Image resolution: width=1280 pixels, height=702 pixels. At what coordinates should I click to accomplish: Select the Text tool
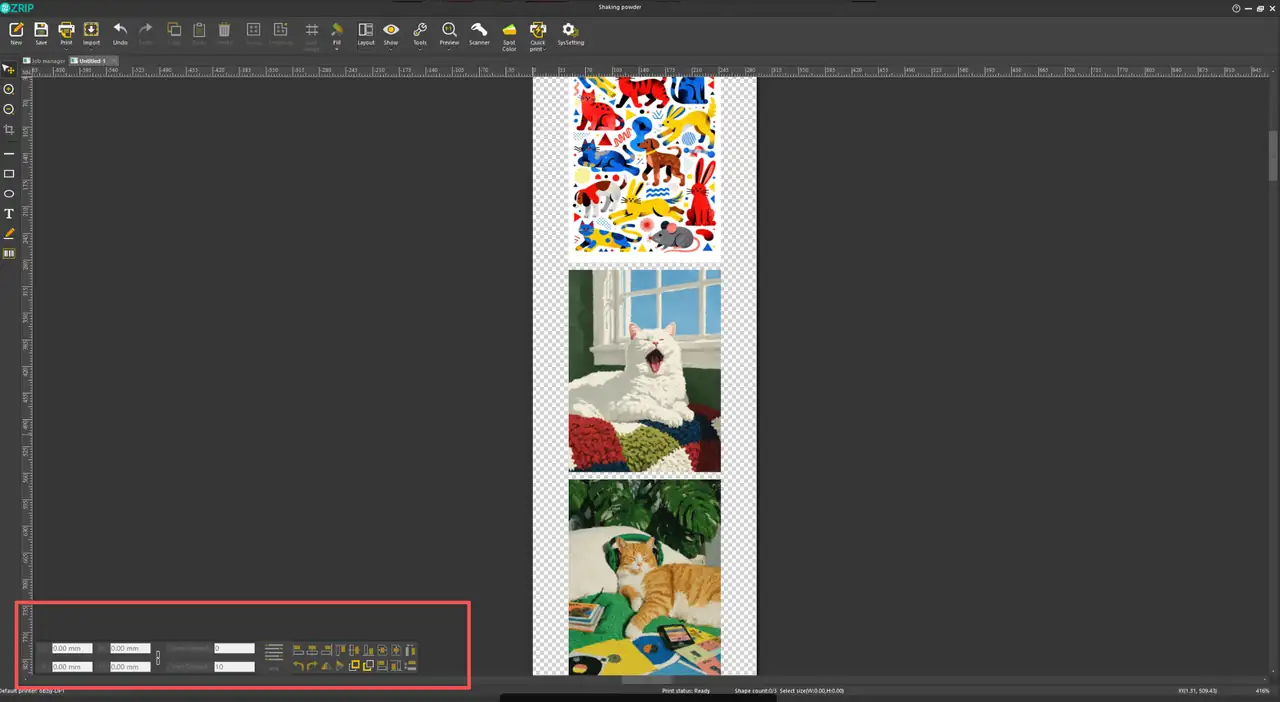coord(9,214)
